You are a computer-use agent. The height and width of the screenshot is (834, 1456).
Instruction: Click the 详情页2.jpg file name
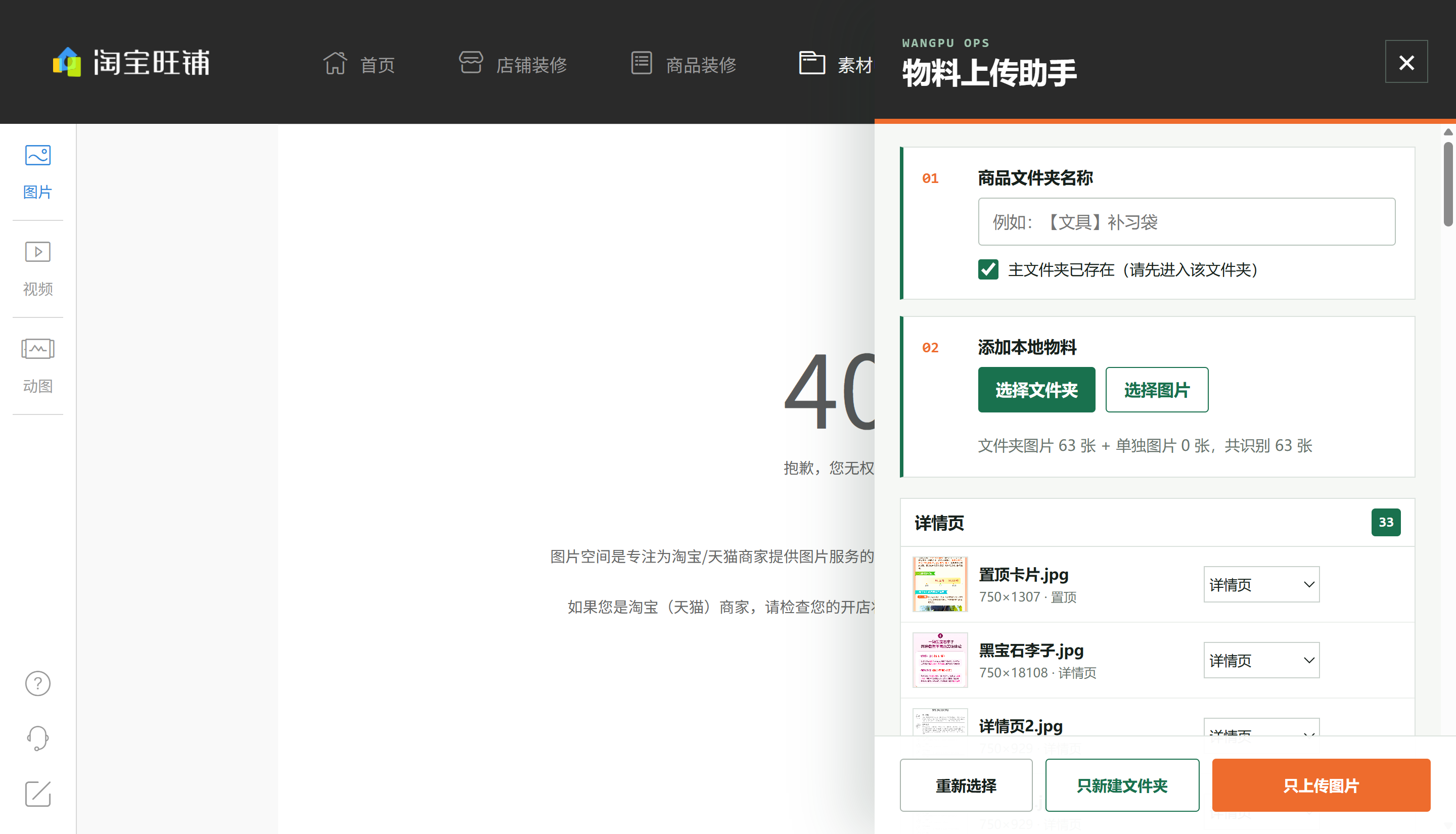coord(1020,726)
